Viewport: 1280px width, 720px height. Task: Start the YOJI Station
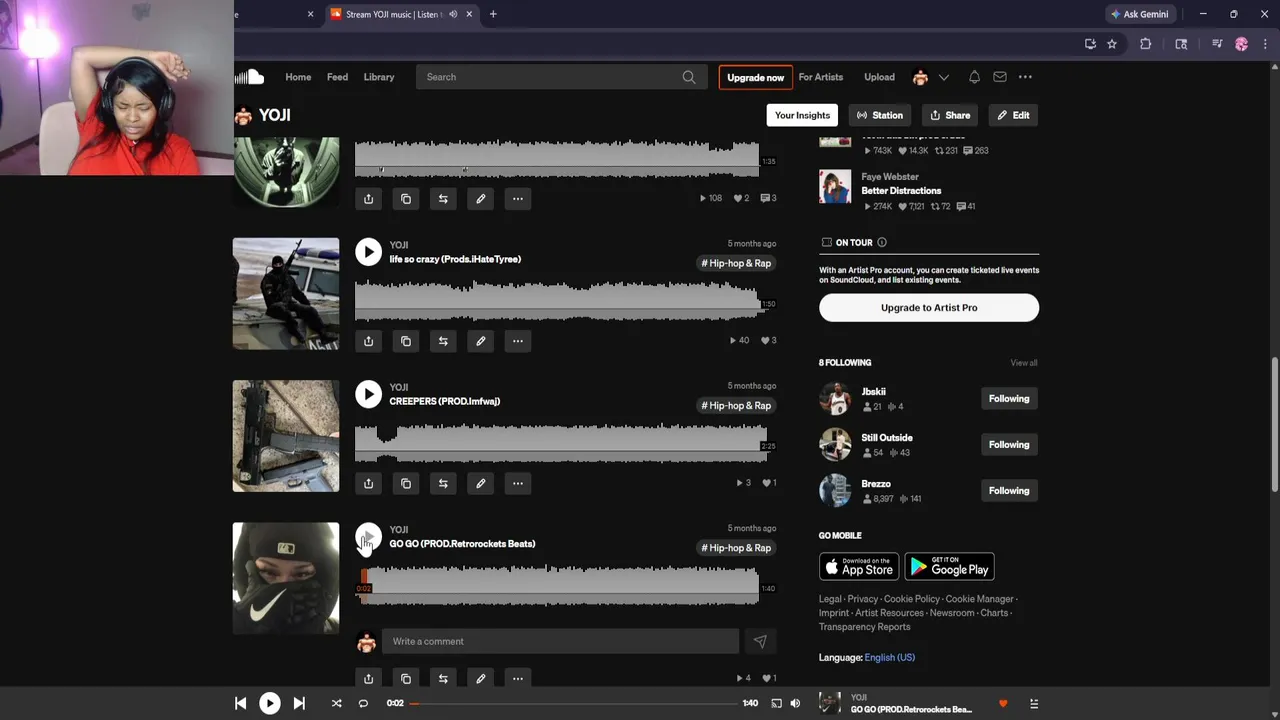point(880,115)
